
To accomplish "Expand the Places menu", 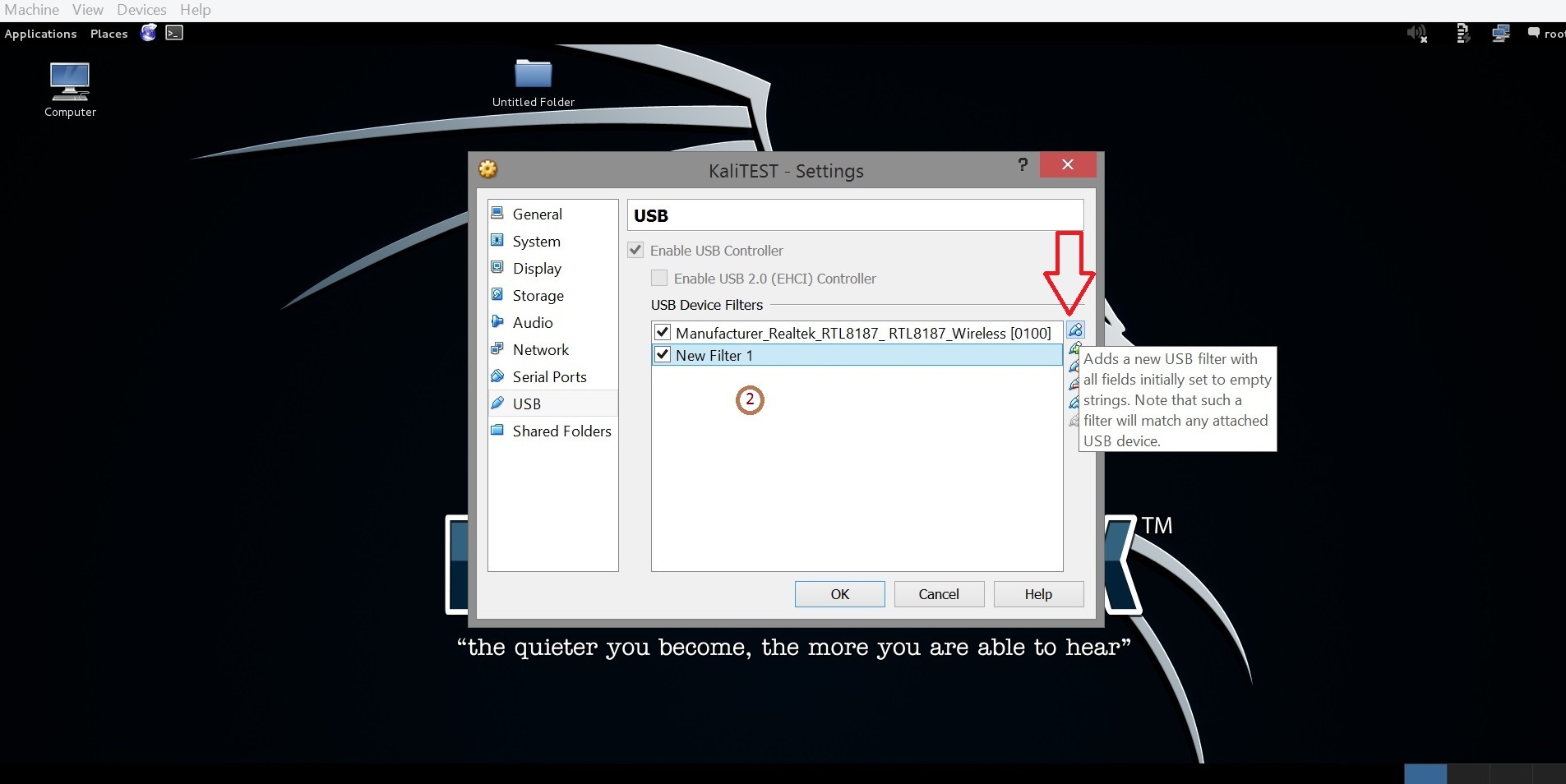I will [x=109, y=34].
